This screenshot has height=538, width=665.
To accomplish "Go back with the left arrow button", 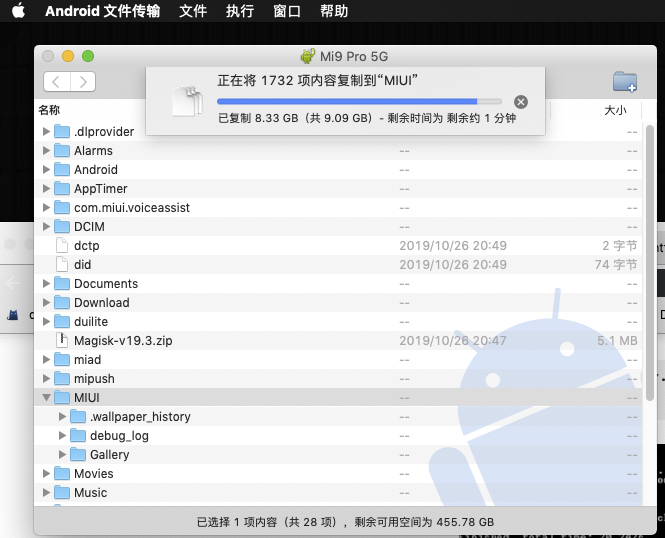I will [57, 81].
